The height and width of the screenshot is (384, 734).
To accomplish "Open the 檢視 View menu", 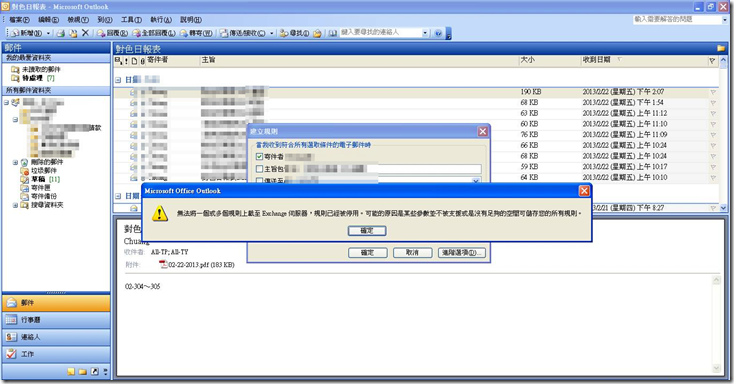I will (x=78, y=20).
